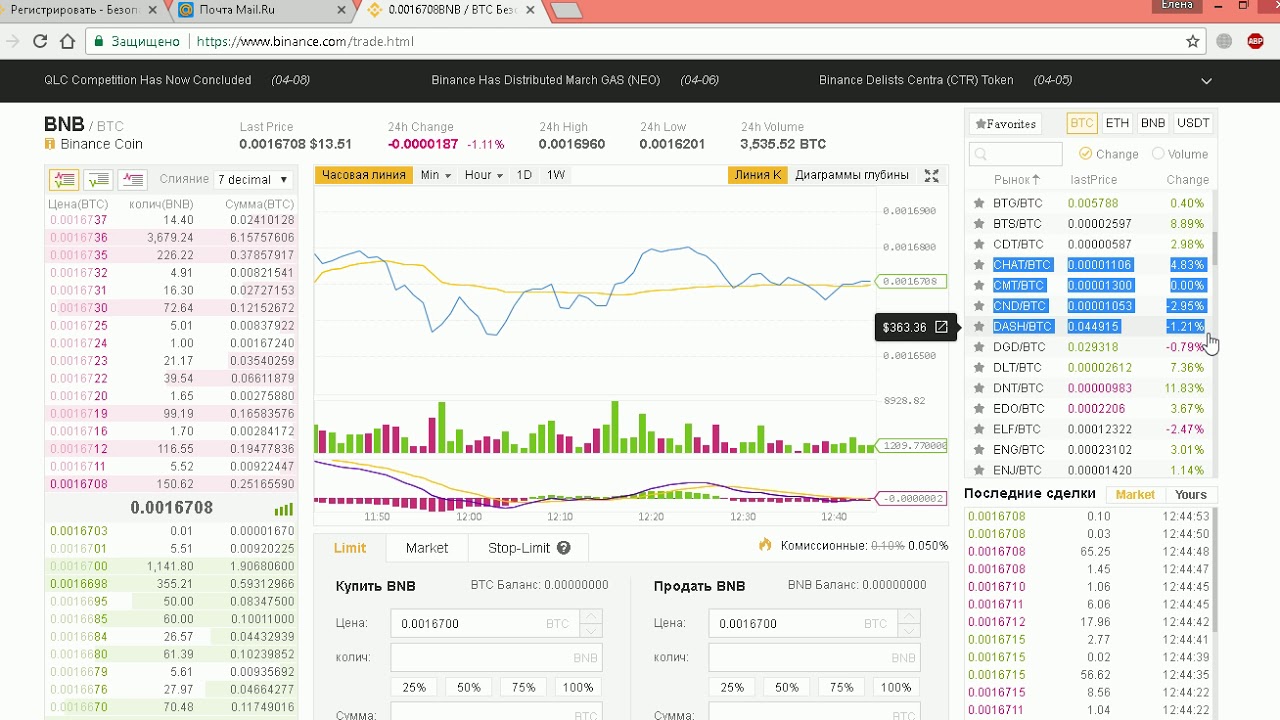Click the depth bars icon beside 0.0016708
The image size is (1280, 720).
284,508
